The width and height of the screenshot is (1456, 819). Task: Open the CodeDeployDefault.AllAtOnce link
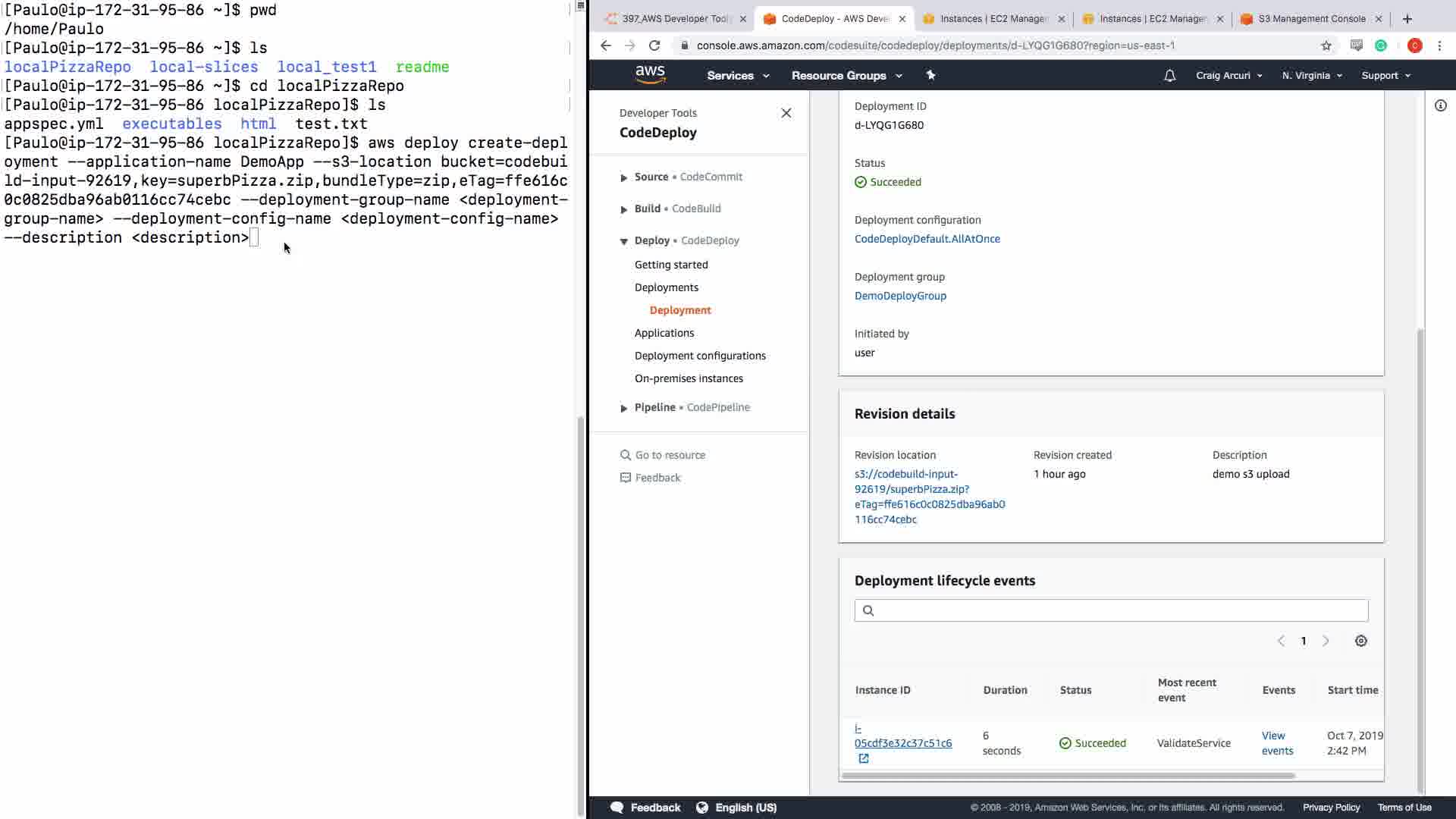(927, 239)
